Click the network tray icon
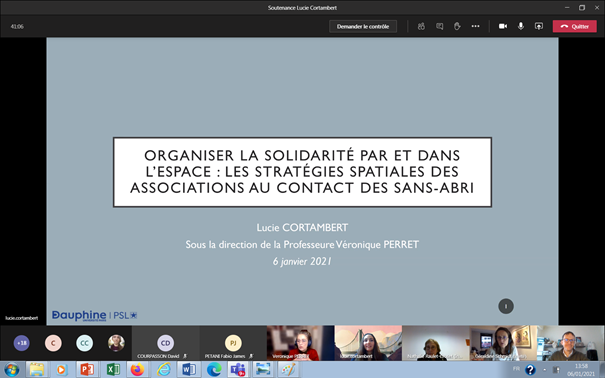Screen dimensions: 605x378 556,370
